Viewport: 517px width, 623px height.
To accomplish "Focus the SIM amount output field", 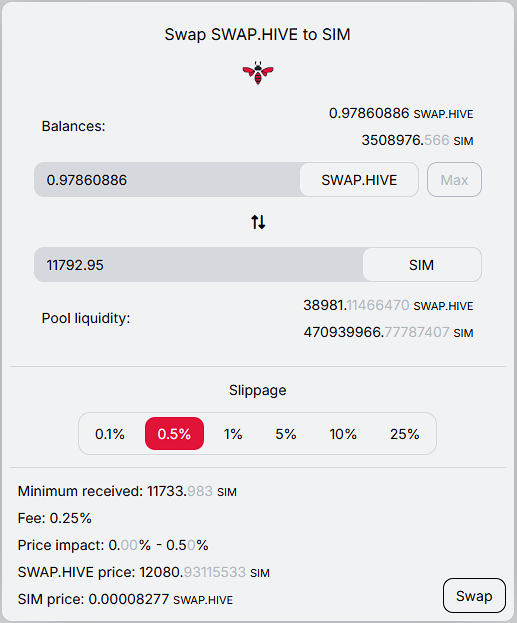I will click(x=199, y=265).
